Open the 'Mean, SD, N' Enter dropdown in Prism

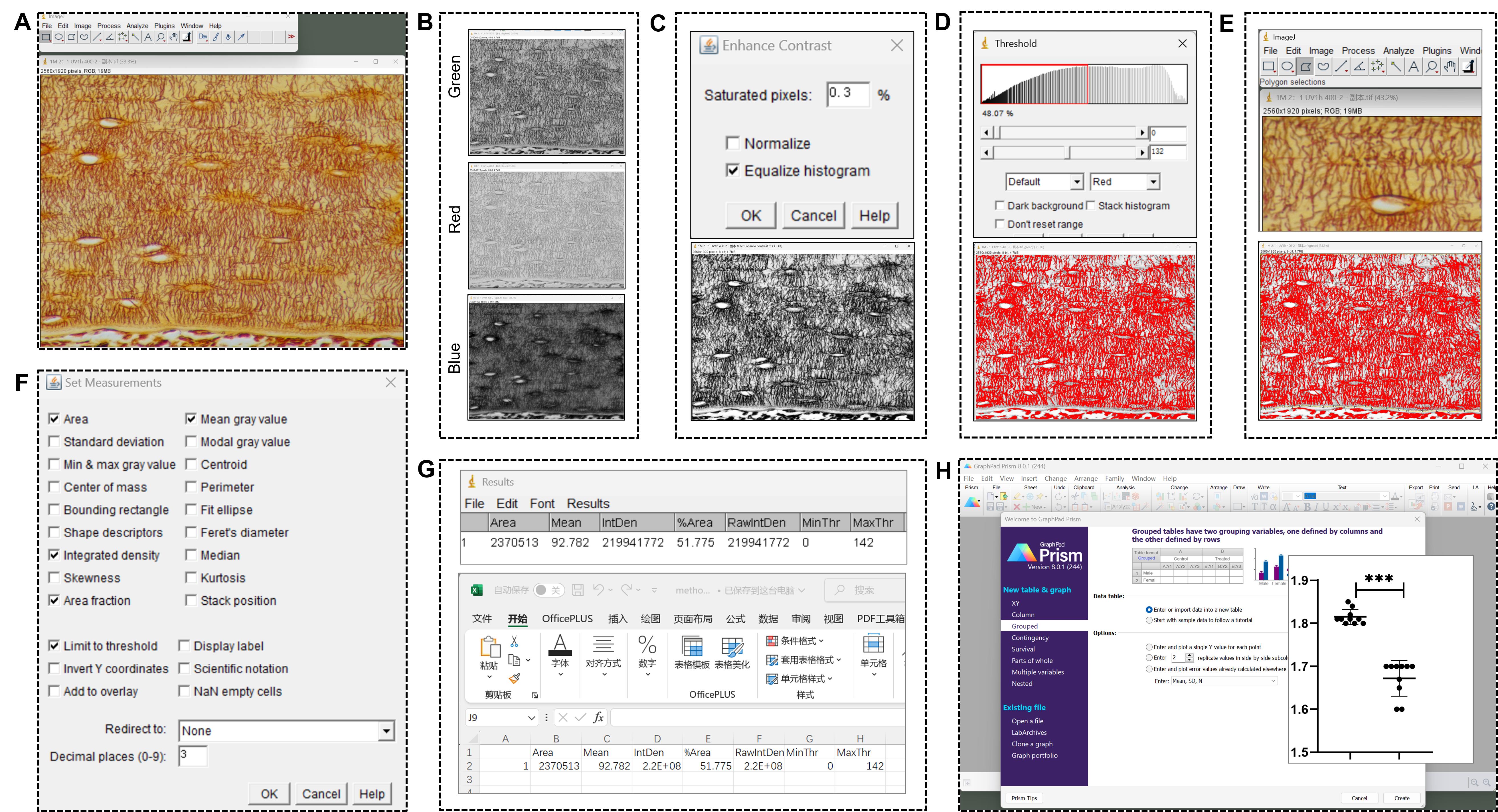(x=1224, y=681)
